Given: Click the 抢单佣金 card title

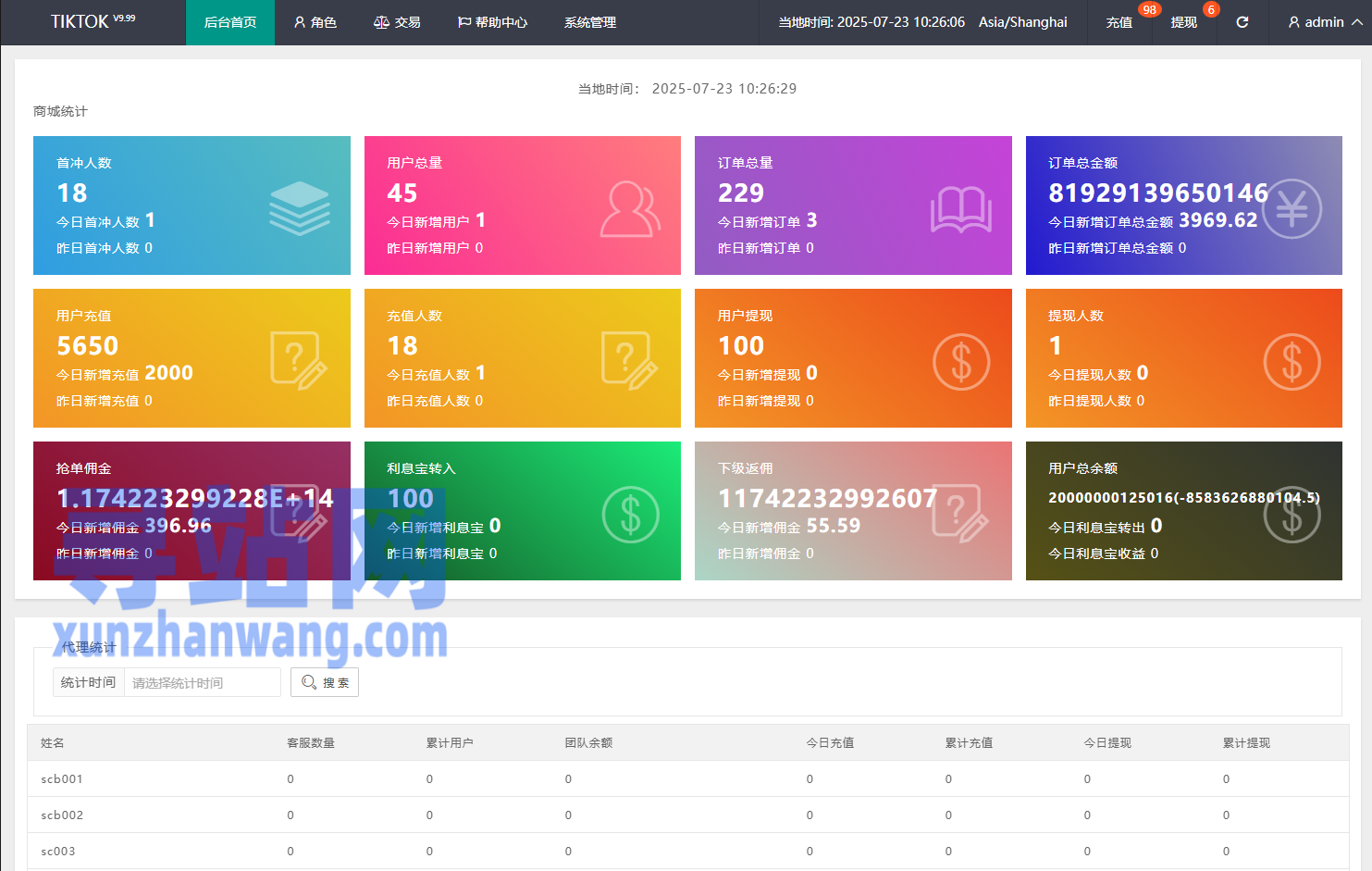Looking at the screenshot, I should 83,468.
